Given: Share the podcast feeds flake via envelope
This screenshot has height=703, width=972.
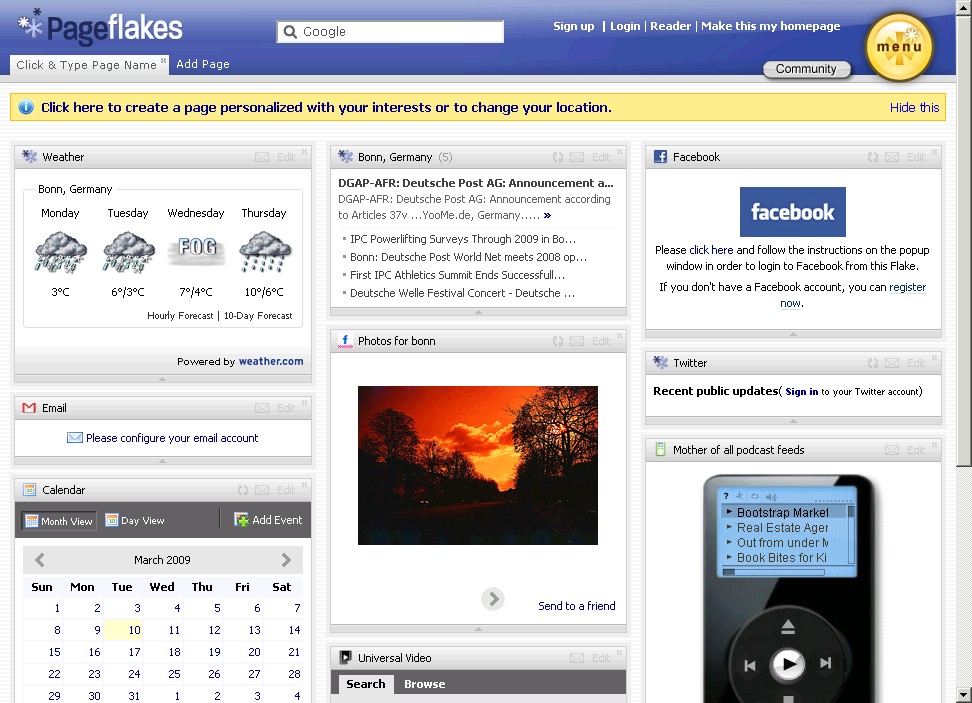Looking at the screenshot, I should [x=892, y=449].
